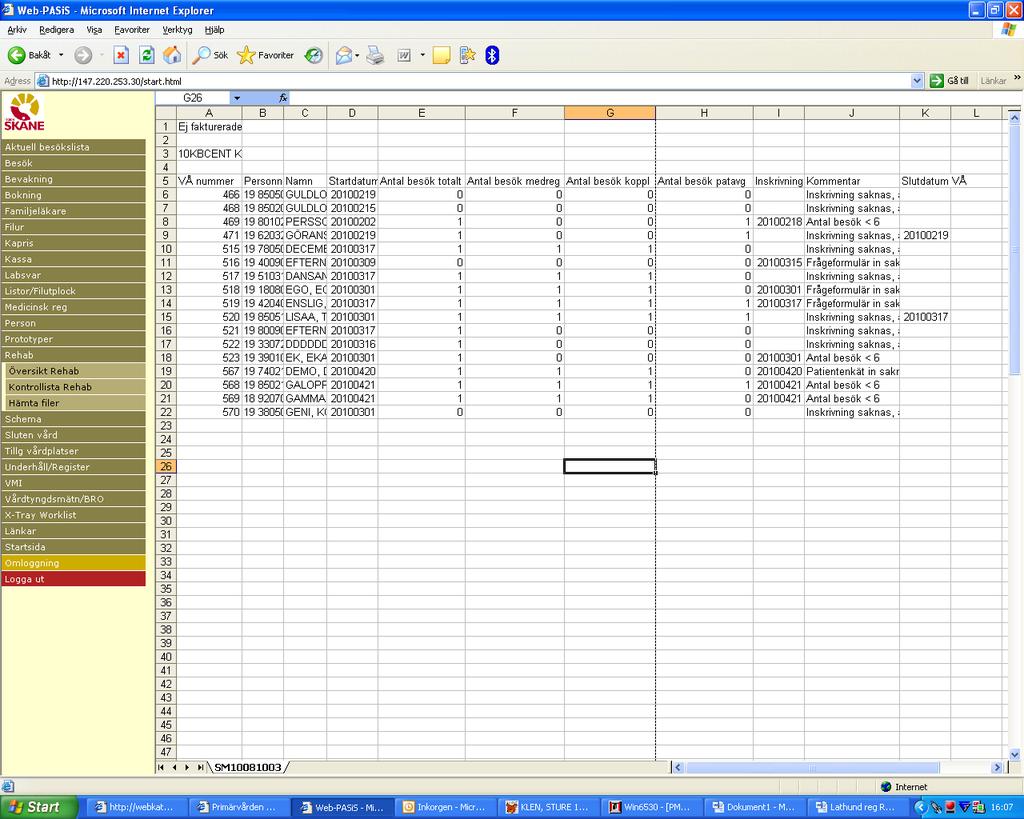The image size is (1024, 819).
Task: Click the star-on-page toolbar icon
Action: tap(468, 56)
